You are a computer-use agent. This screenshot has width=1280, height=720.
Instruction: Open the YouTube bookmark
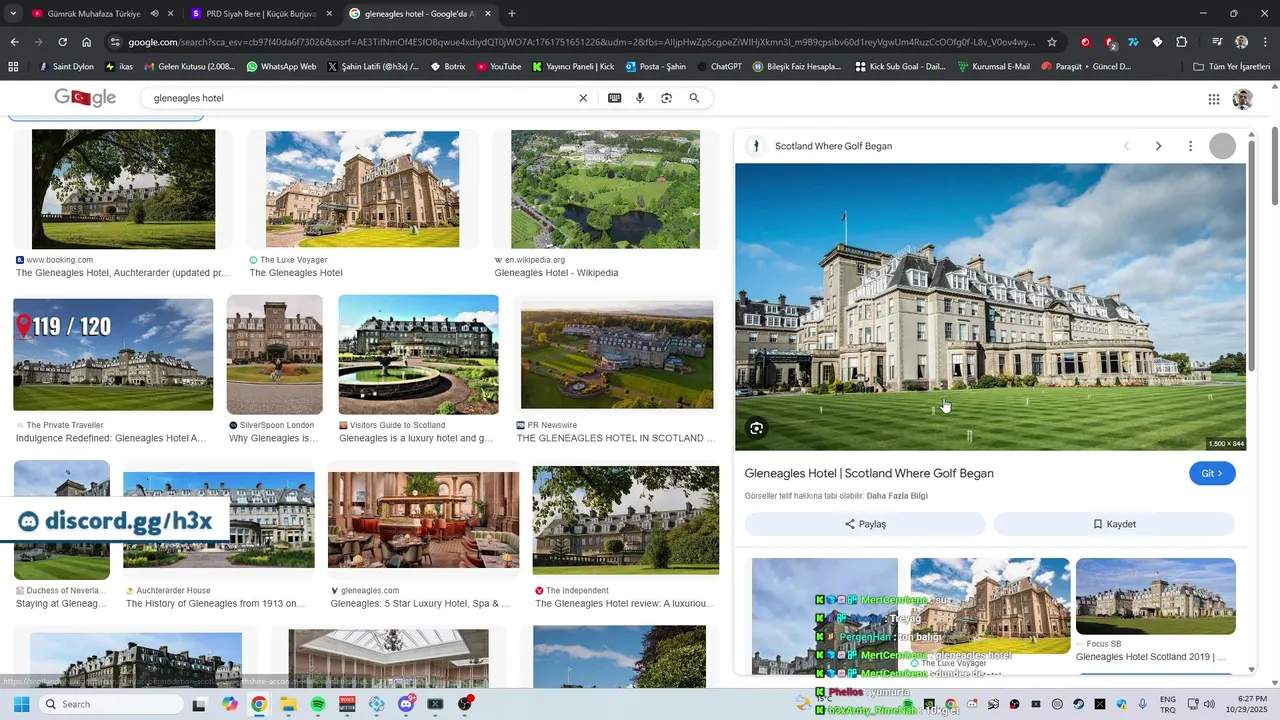[x=498, y=67]
